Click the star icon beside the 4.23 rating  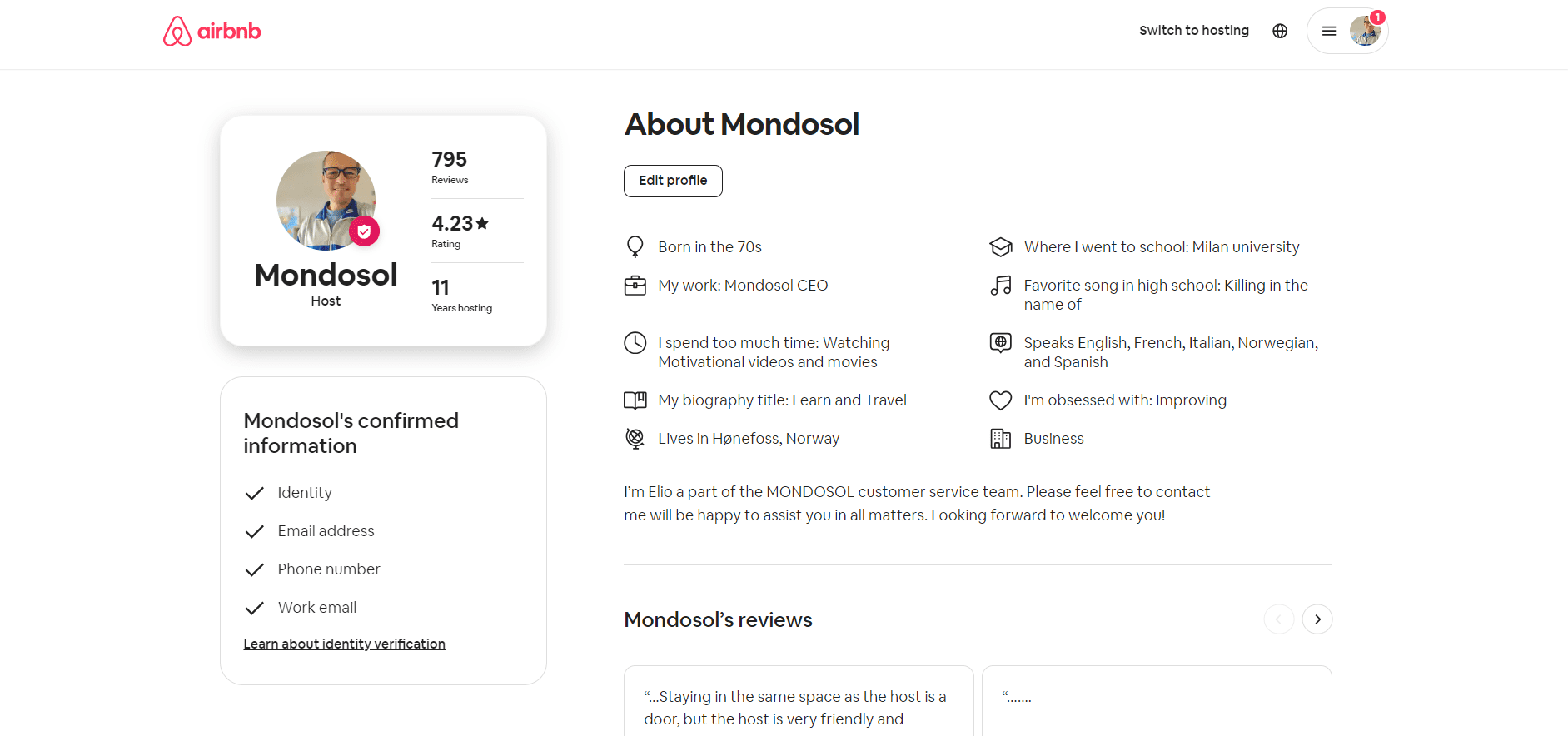[483, 222]
